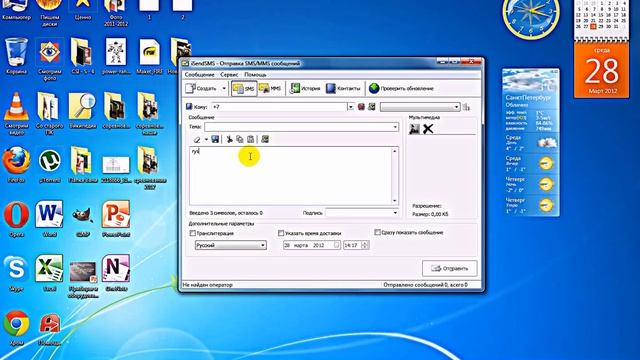
Task: Click the black X remove icon under Мультимедиа
Action: 428,129
